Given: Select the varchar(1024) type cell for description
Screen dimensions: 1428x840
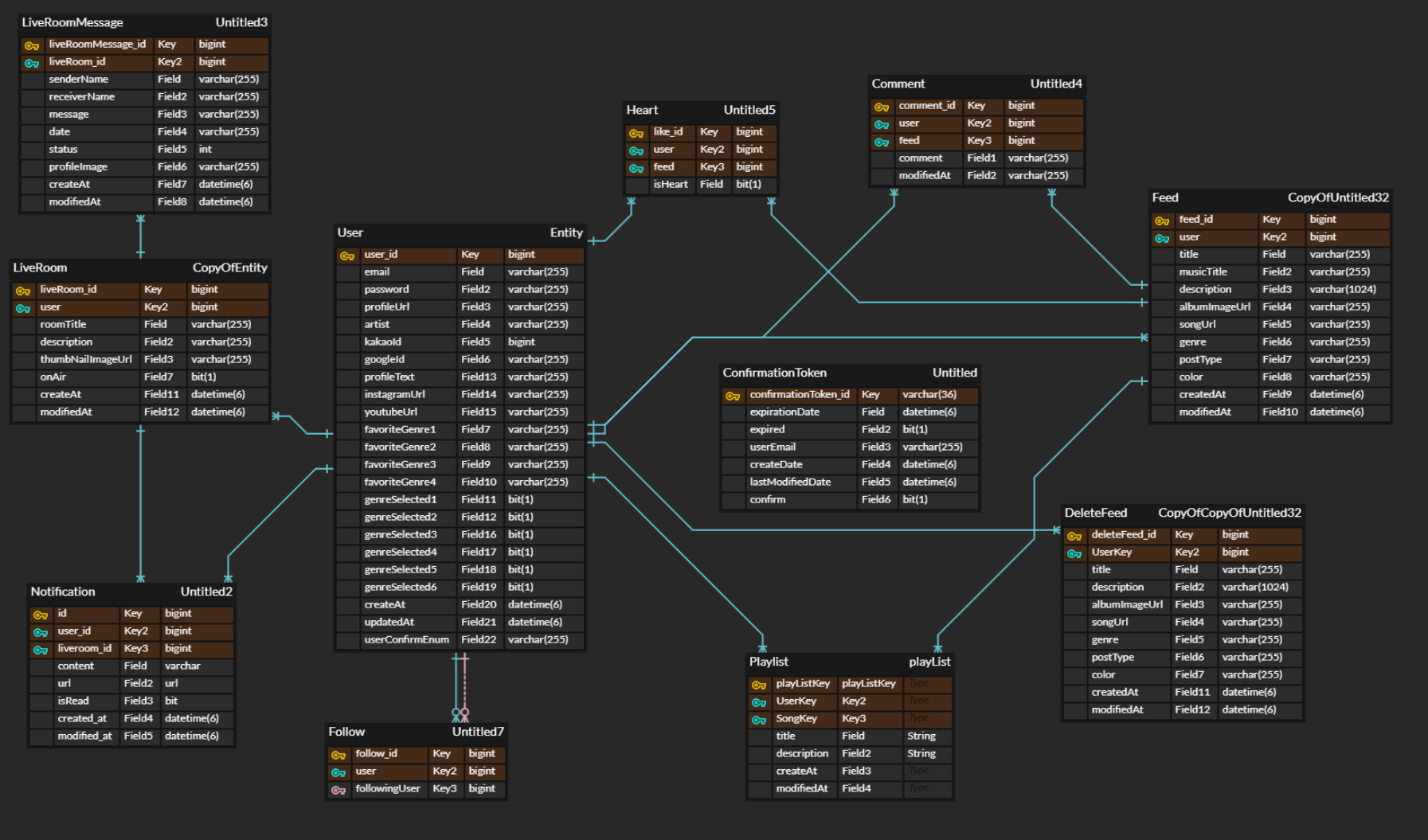Looking at the screenshot, I should 1346,289.
